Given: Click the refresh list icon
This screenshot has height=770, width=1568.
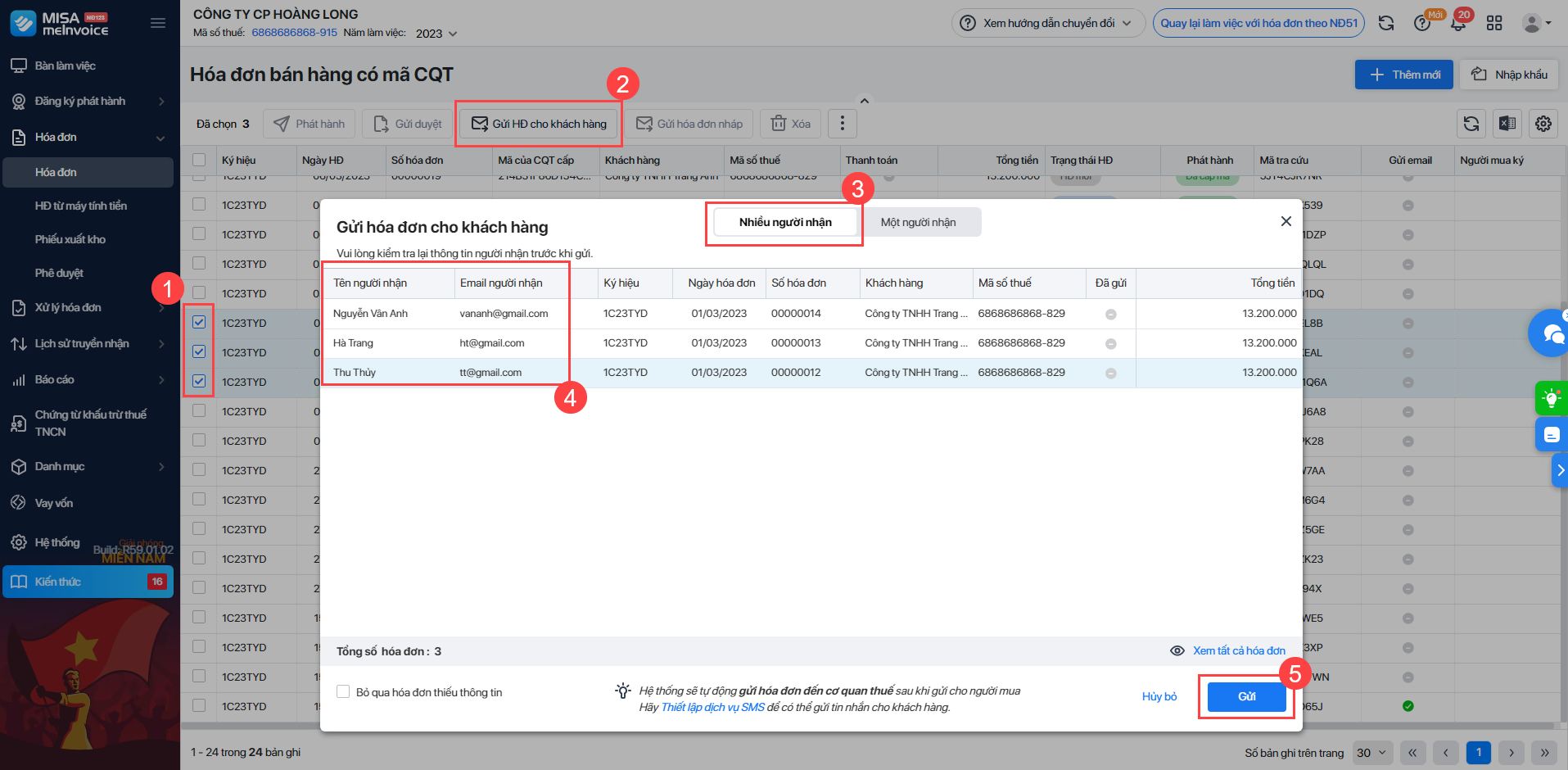Looking at the screenshot, I should pos(1471,124).
